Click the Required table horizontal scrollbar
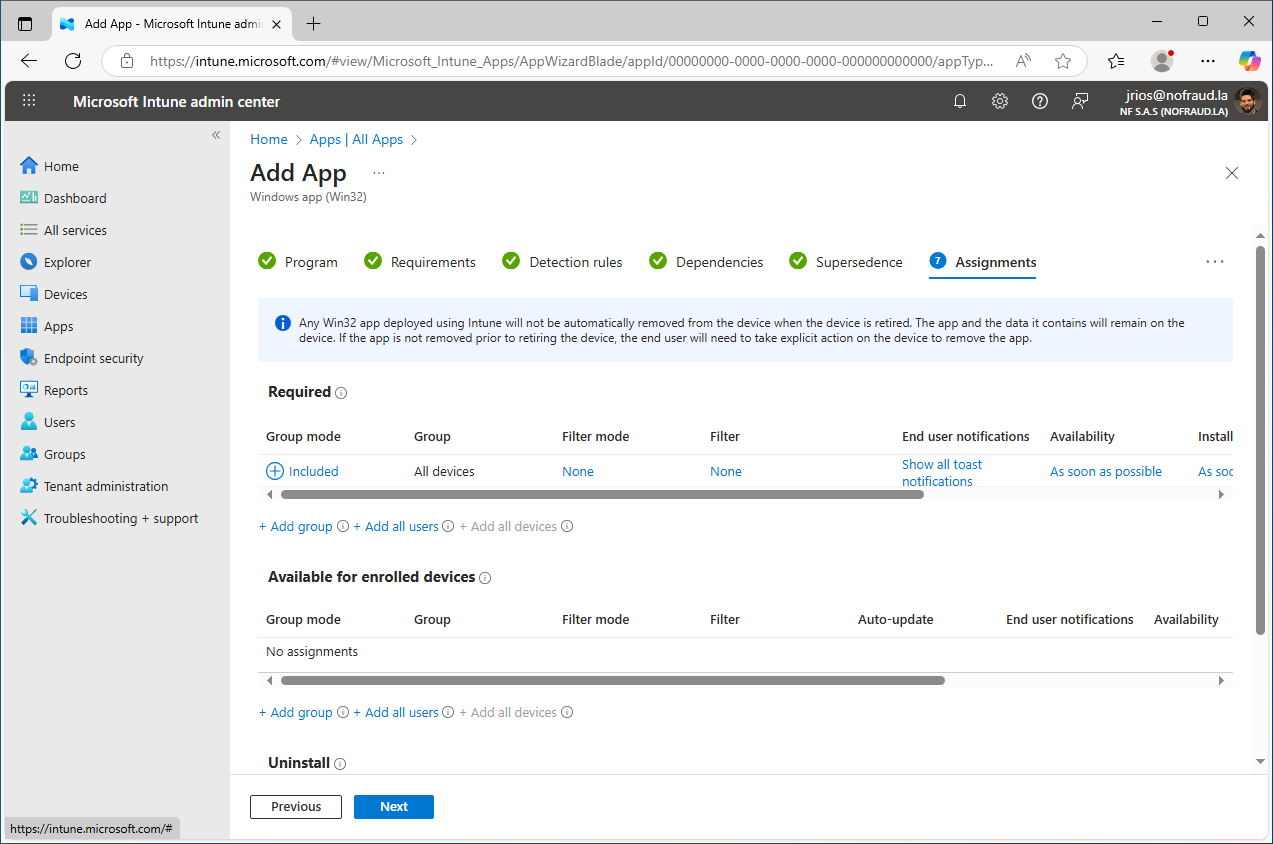 (602, 494)
